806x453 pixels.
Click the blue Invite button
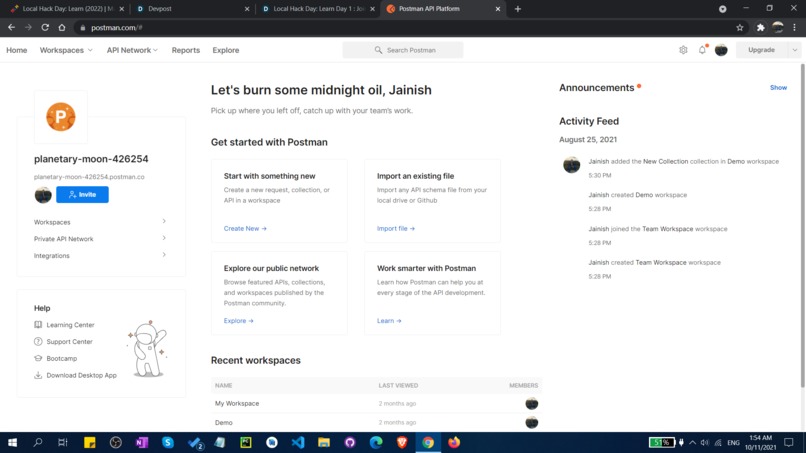tap(82, 195)
